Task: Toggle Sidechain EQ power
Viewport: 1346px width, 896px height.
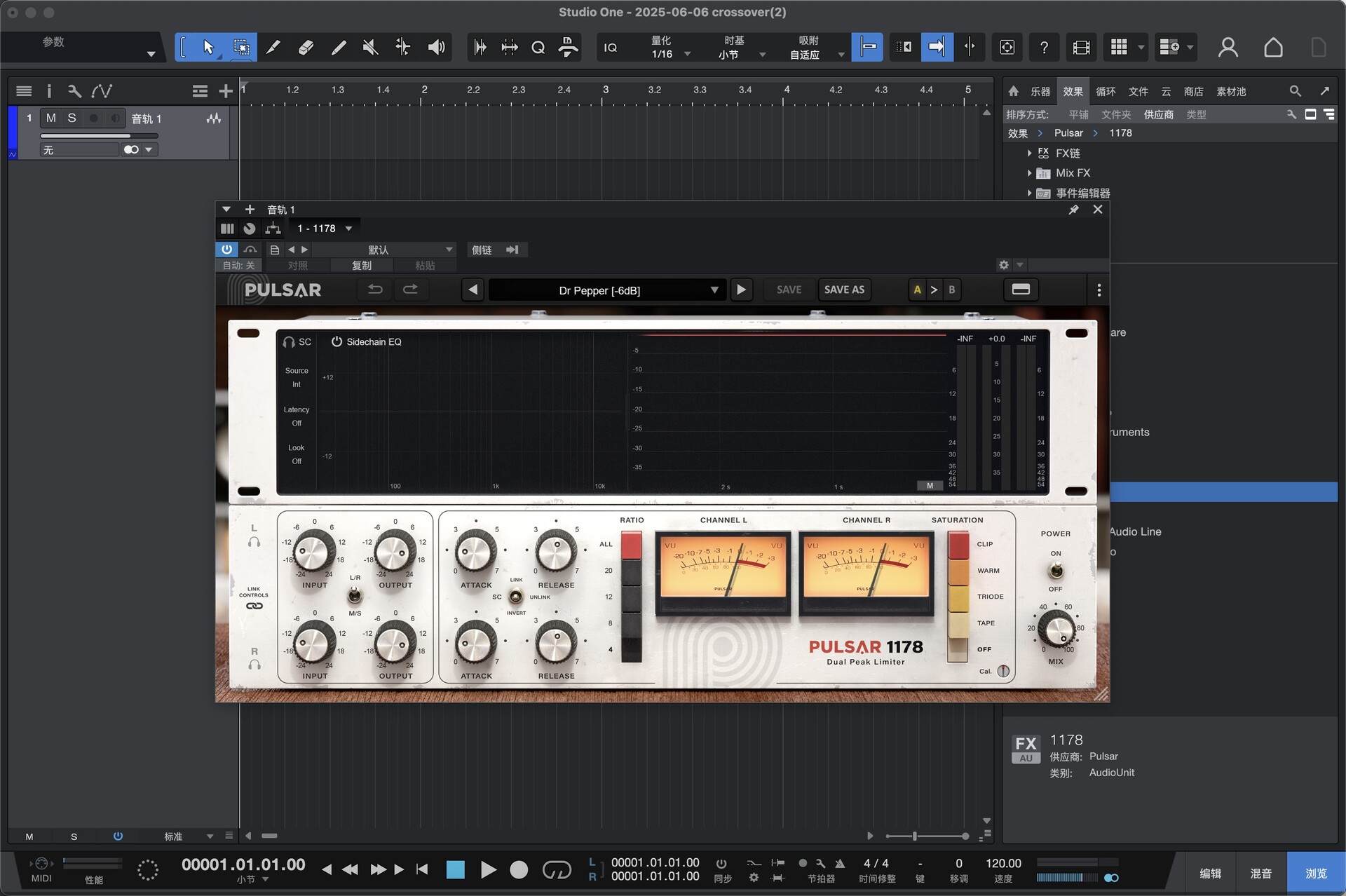Action: (x=336, y=341)
